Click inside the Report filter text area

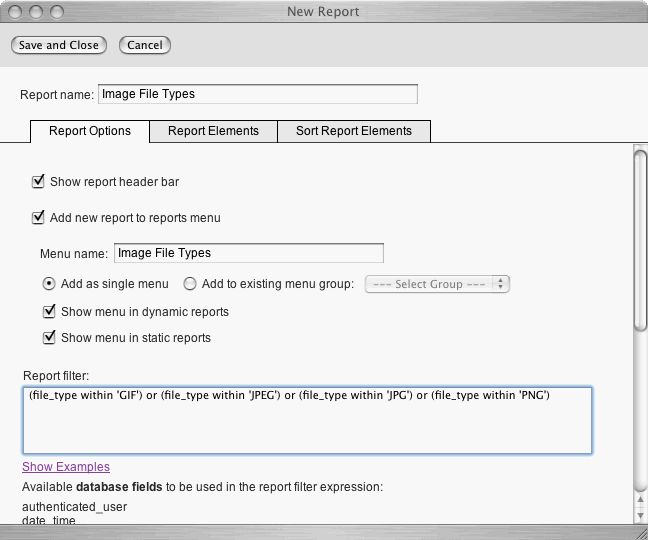point(307,420)
